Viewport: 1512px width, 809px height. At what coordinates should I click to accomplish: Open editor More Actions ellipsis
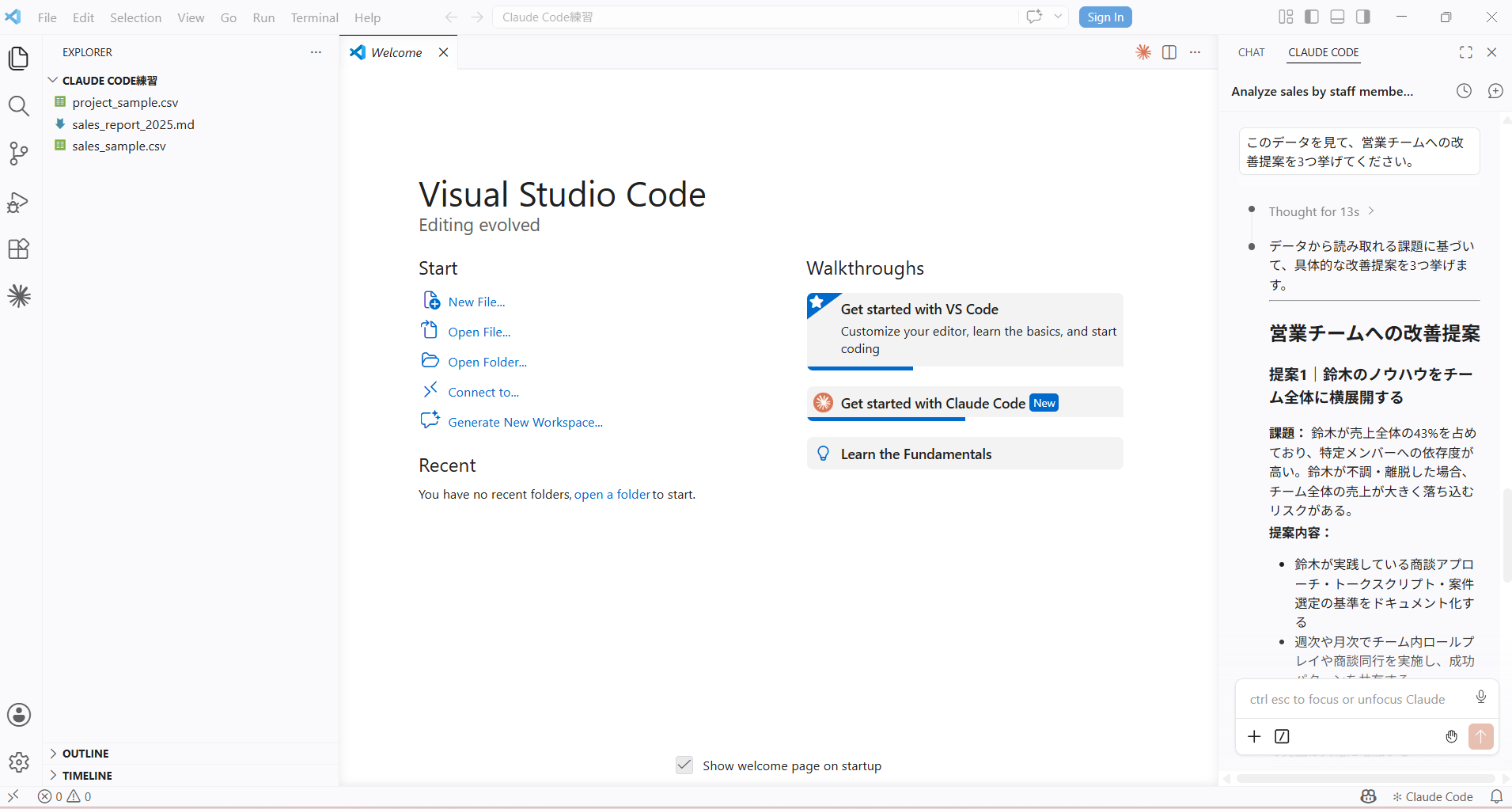click(1195, 52)
